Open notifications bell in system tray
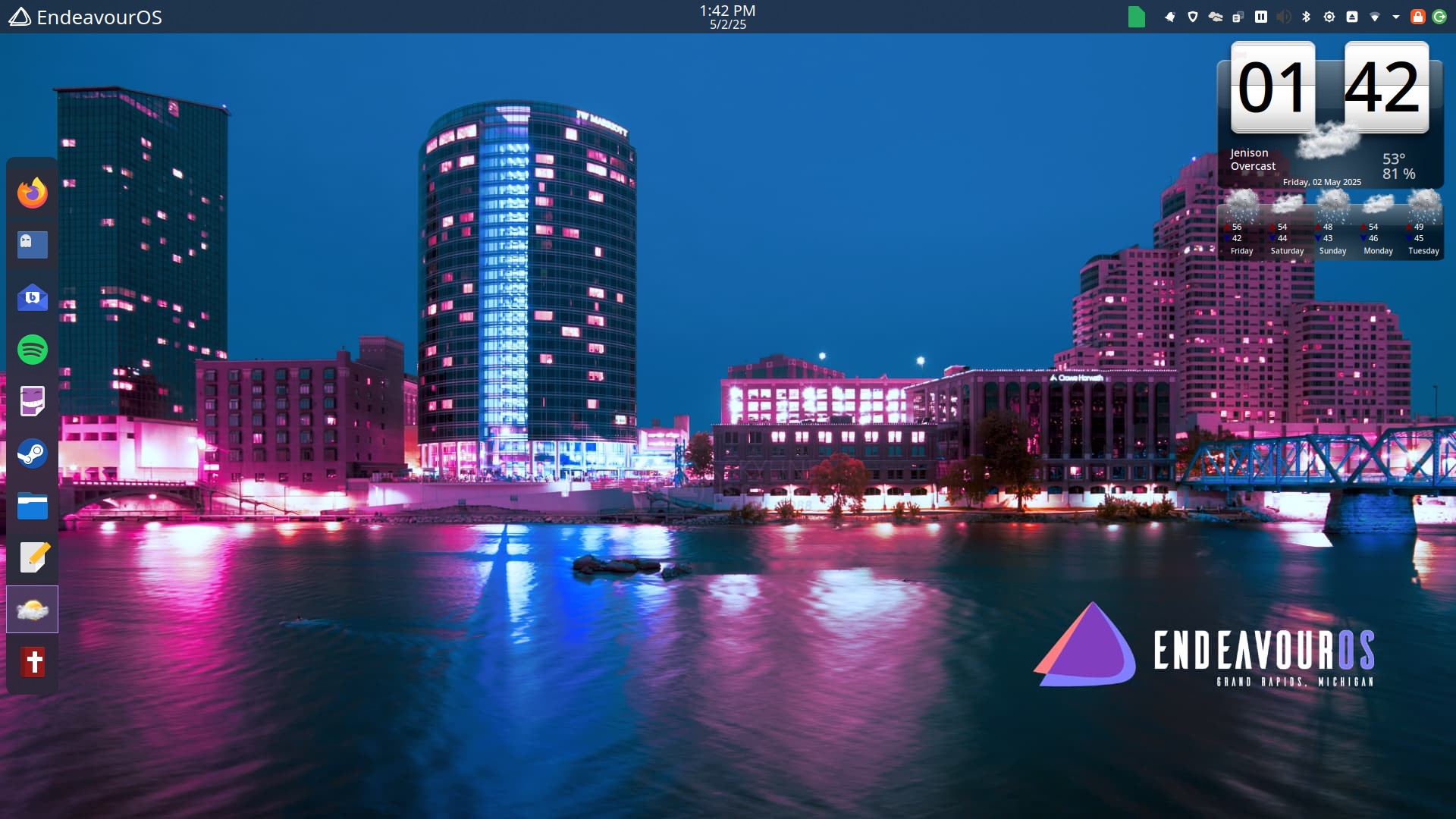The image size is (1456, 819). [1170, 17]
